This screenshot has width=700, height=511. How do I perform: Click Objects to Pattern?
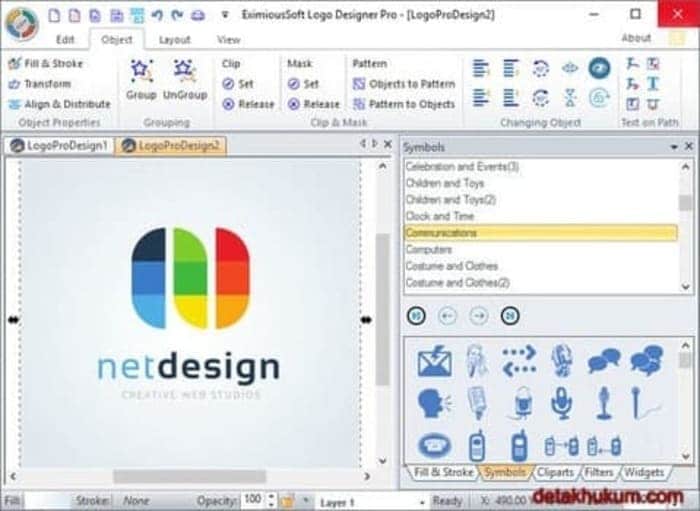coord(404,84)
